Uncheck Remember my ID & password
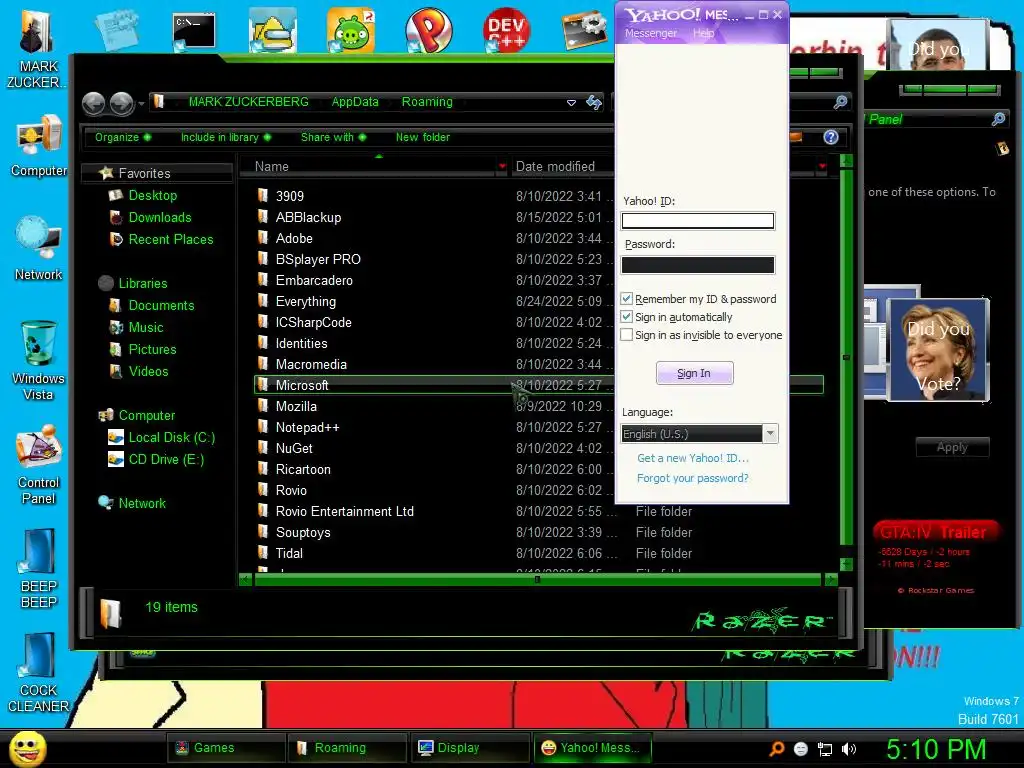This screenshot has height=768, width=1024. 626,298
